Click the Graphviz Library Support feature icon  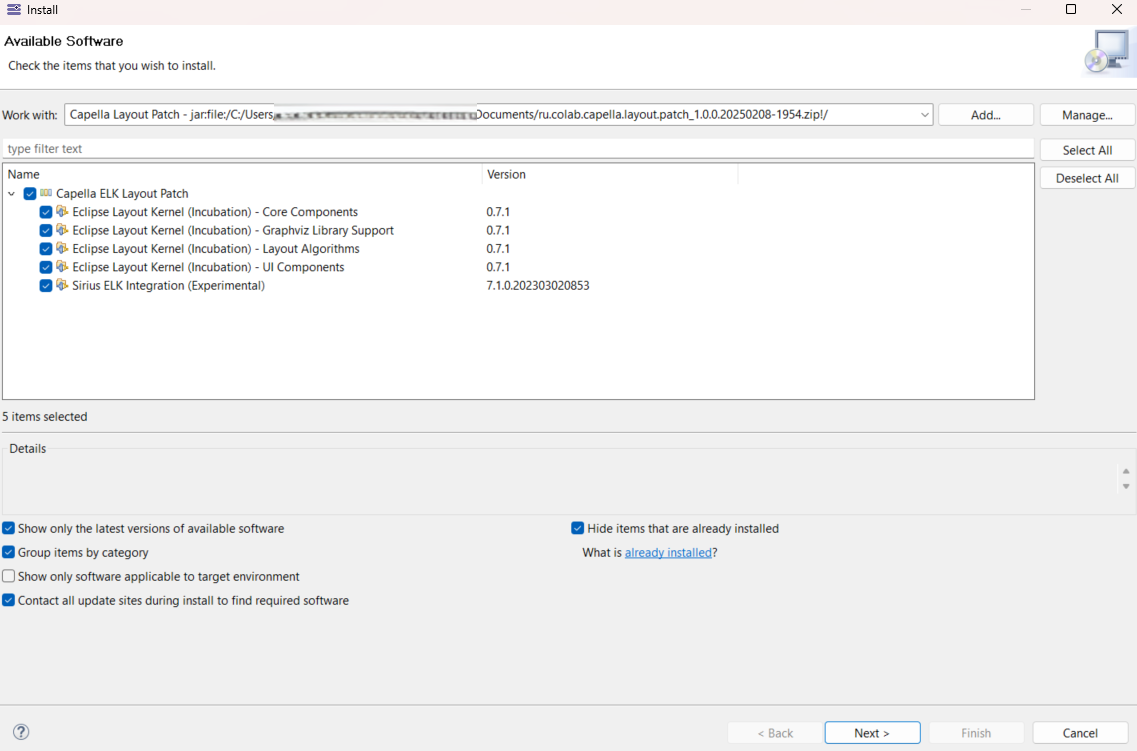point(62,230)
